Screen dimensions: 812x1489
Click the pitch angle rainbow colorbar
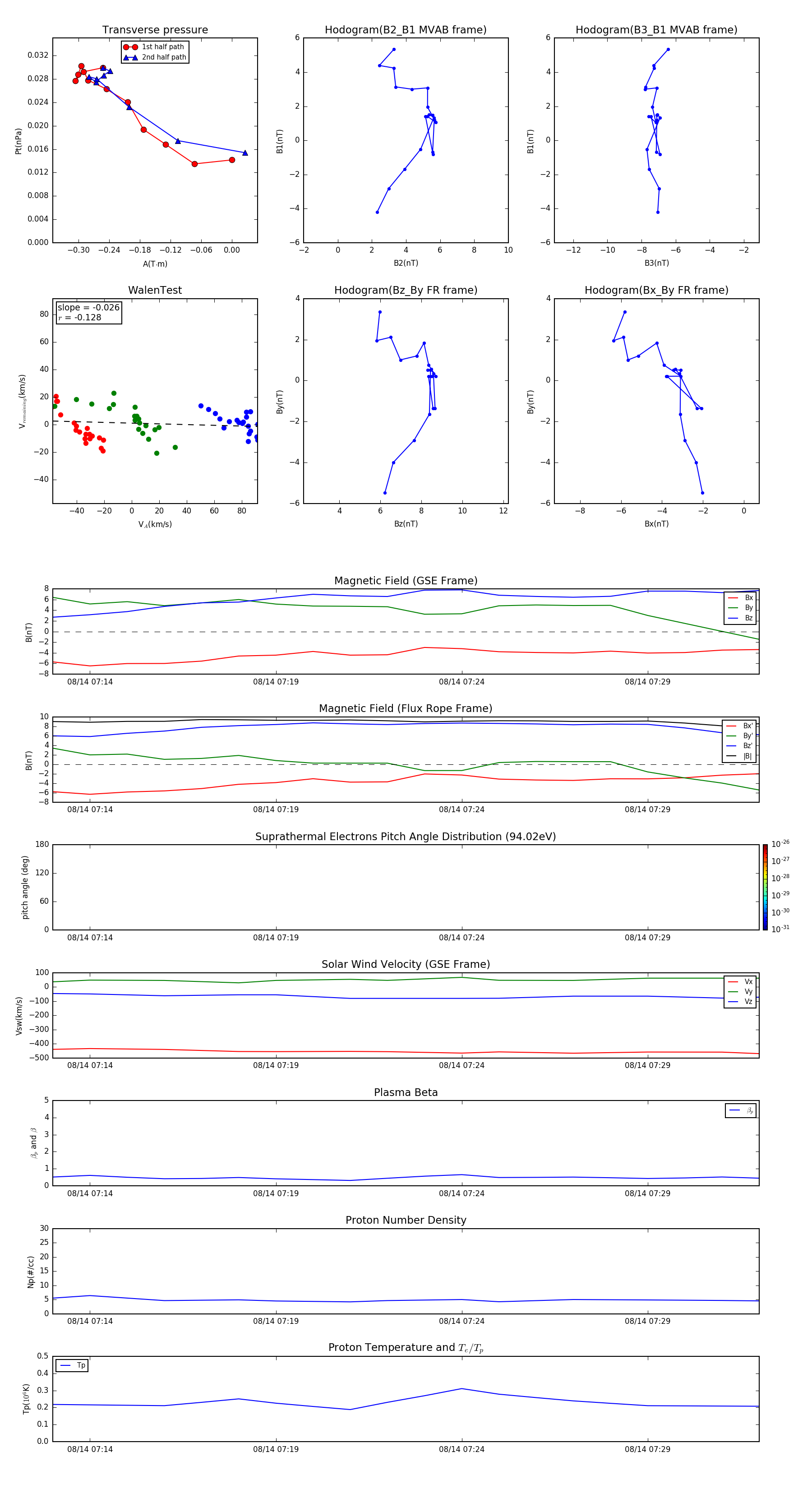(765, 887)
